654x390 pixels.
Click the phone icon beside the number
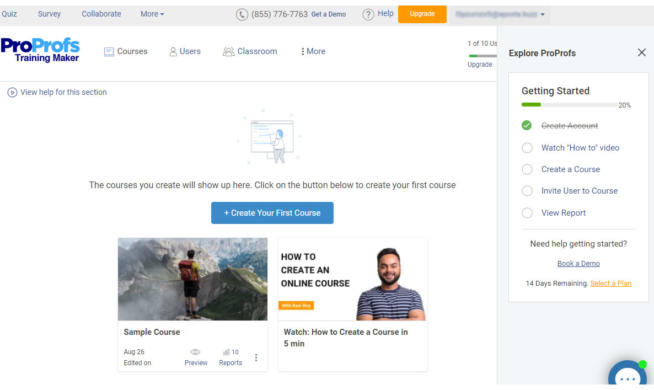coord(242,15)
